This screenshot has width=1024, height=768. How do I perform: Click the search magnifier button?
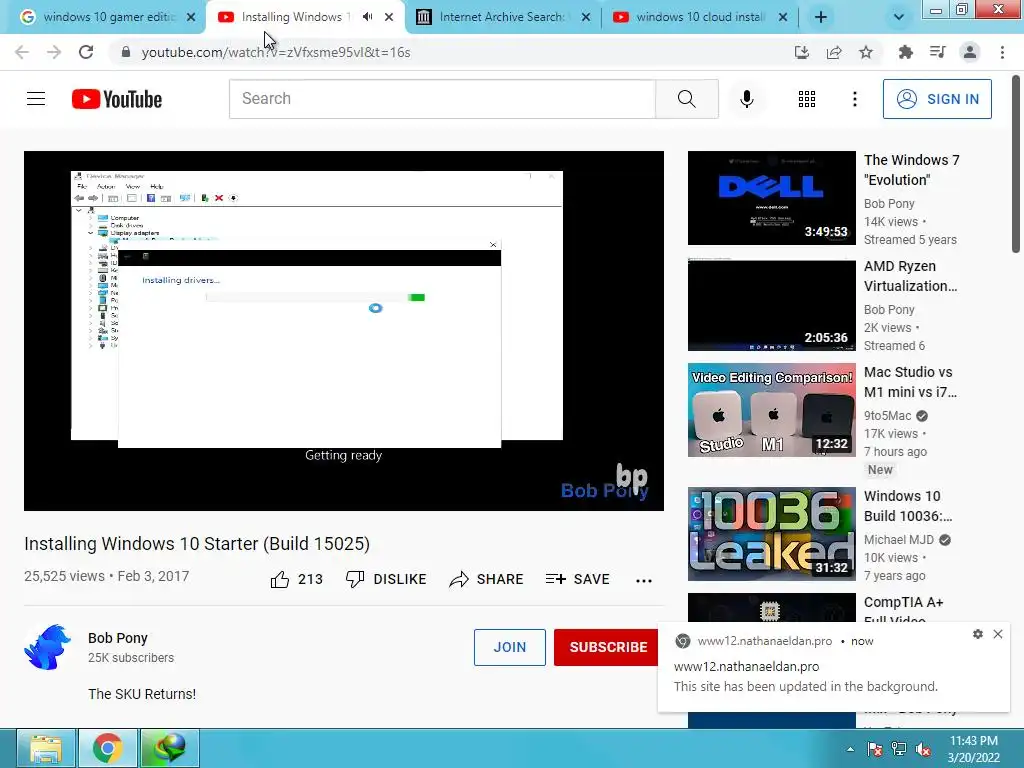[x=686, y=99]
